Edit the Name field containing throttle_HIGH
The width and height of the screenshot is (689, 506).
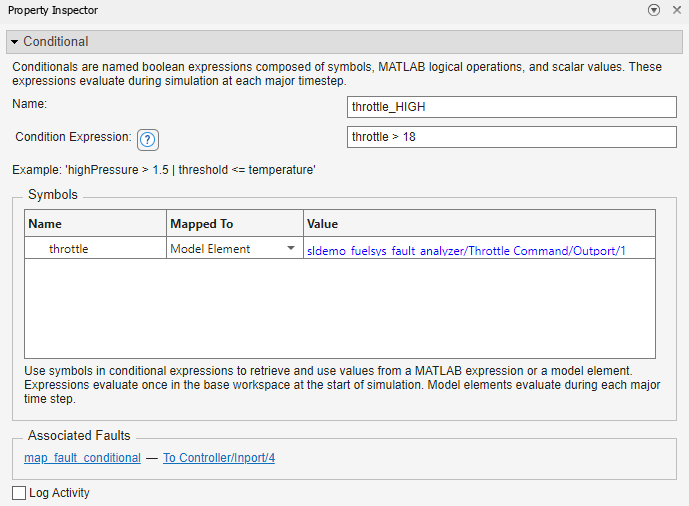click(x=512, y=107)
